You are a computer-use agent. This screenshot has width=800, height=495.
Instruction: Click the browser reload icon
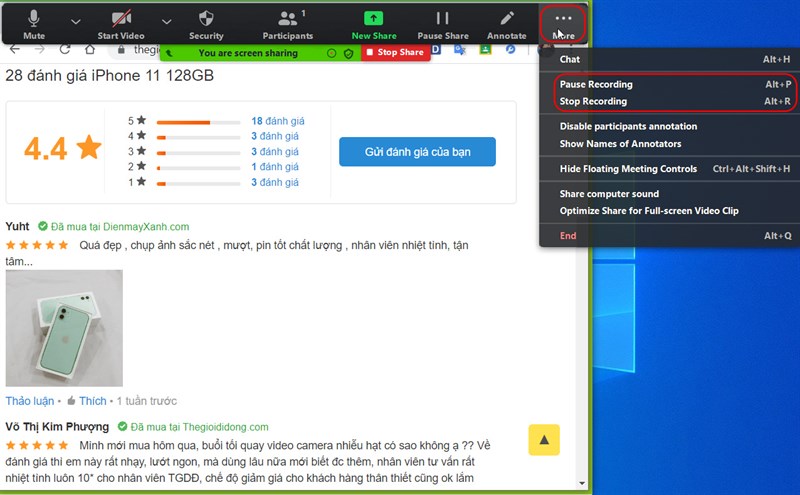point(65,50)
